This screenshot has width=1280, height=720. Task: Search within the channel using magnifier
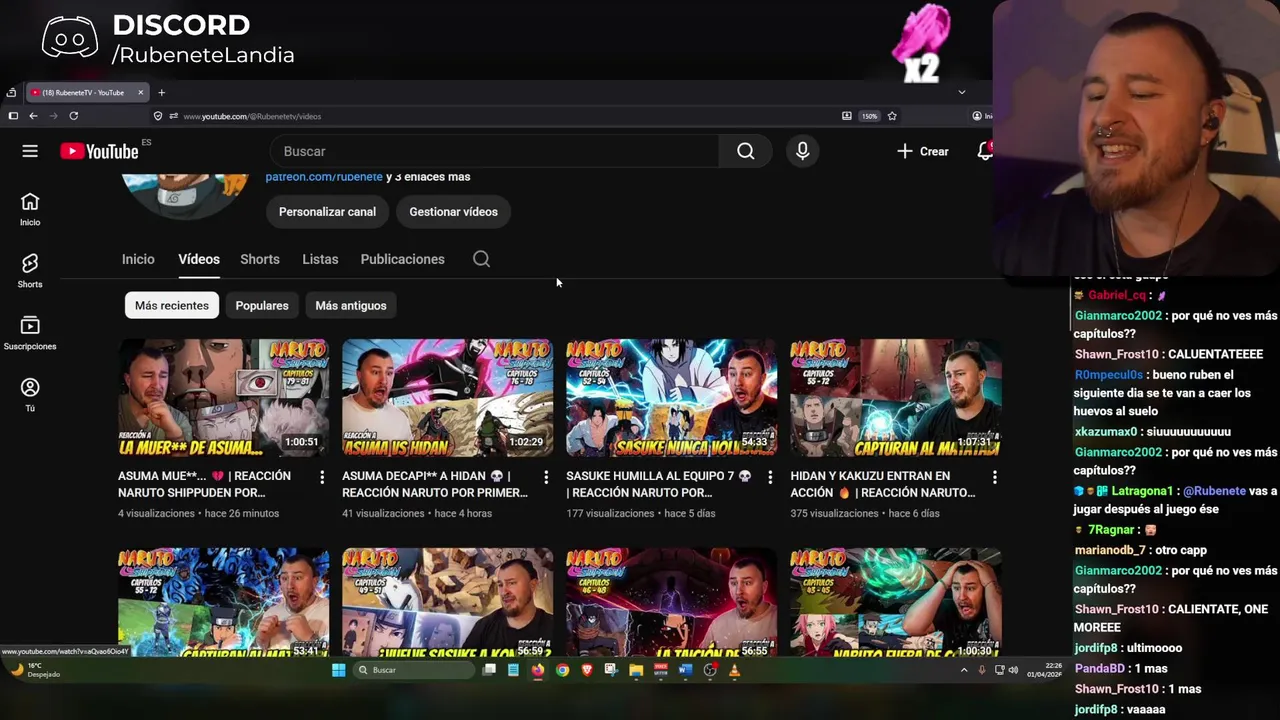coord(481,259)
